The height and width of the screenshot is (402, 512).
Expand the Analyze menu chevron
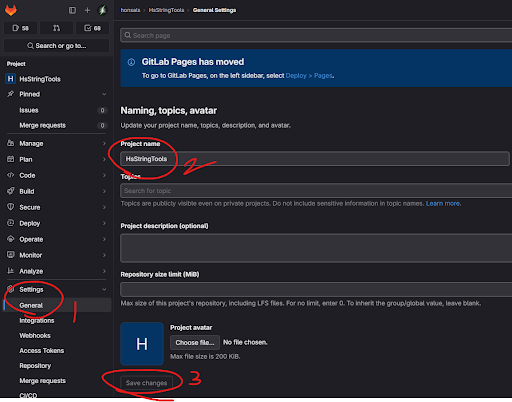[x=104, y=271]
